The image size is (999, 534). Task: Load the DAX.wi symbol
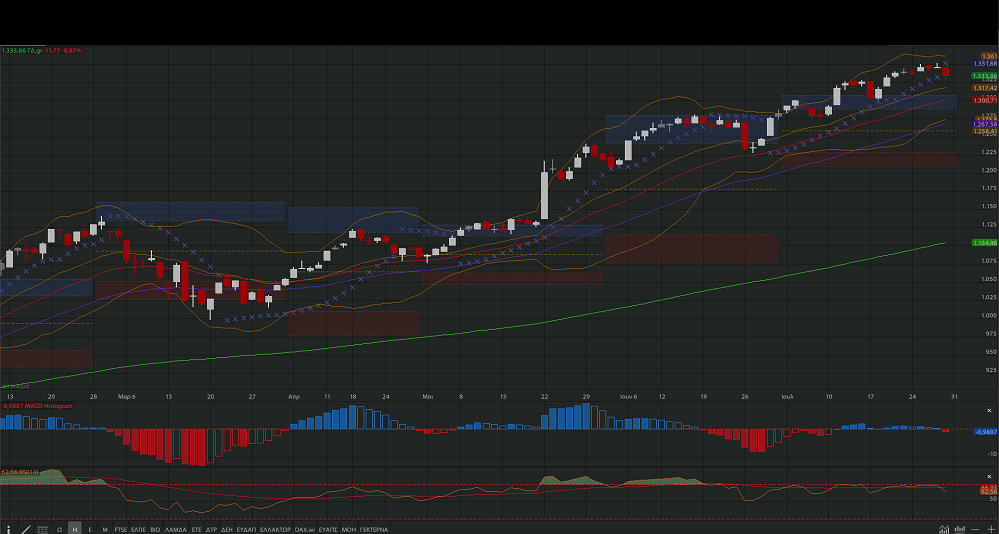305,530
